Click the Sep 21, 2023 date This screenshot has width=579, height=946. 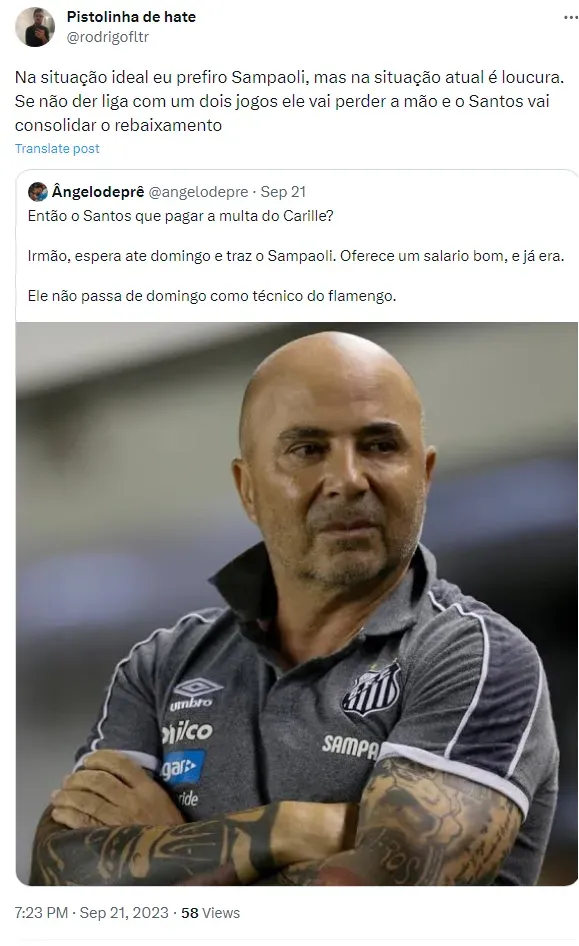pyautogui.click(x=124, y=913)
